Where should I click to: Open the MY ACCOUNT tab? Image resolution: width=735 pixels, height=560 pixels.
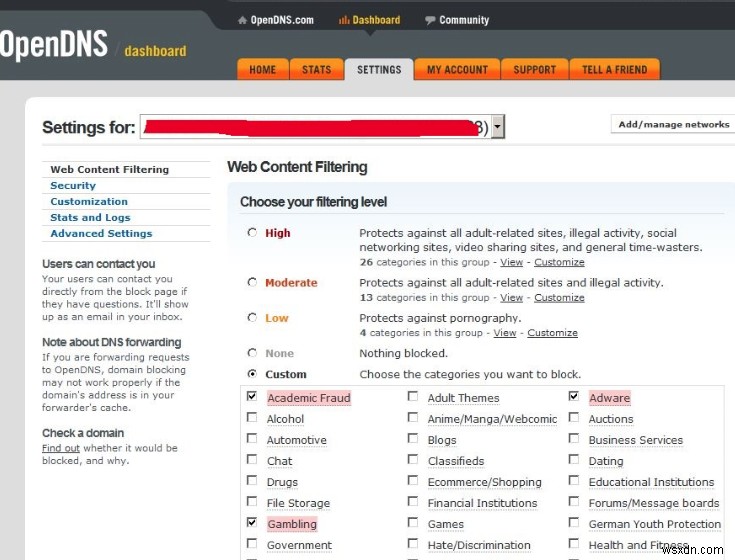(457, 69)
